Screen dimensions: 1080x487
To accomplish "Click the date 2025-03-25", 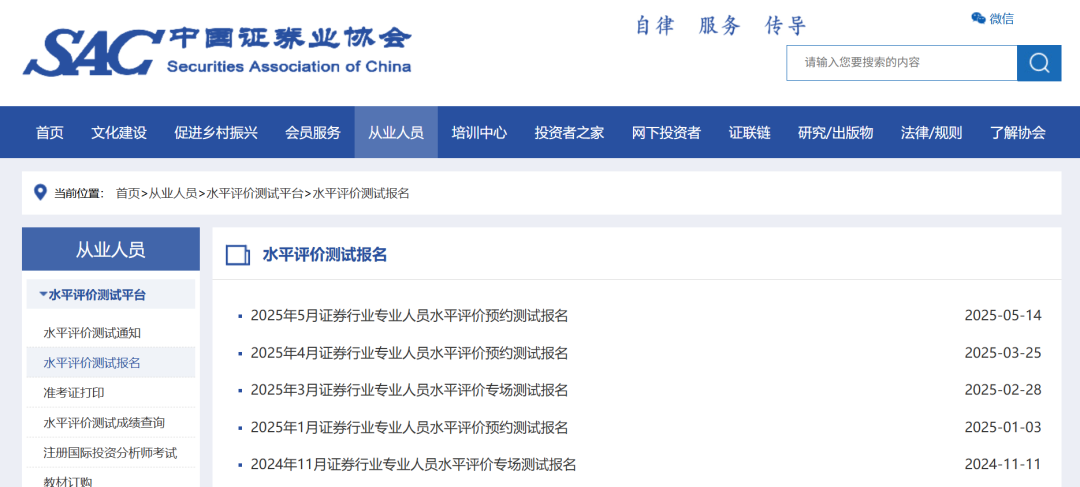I will pos(1003,353).
